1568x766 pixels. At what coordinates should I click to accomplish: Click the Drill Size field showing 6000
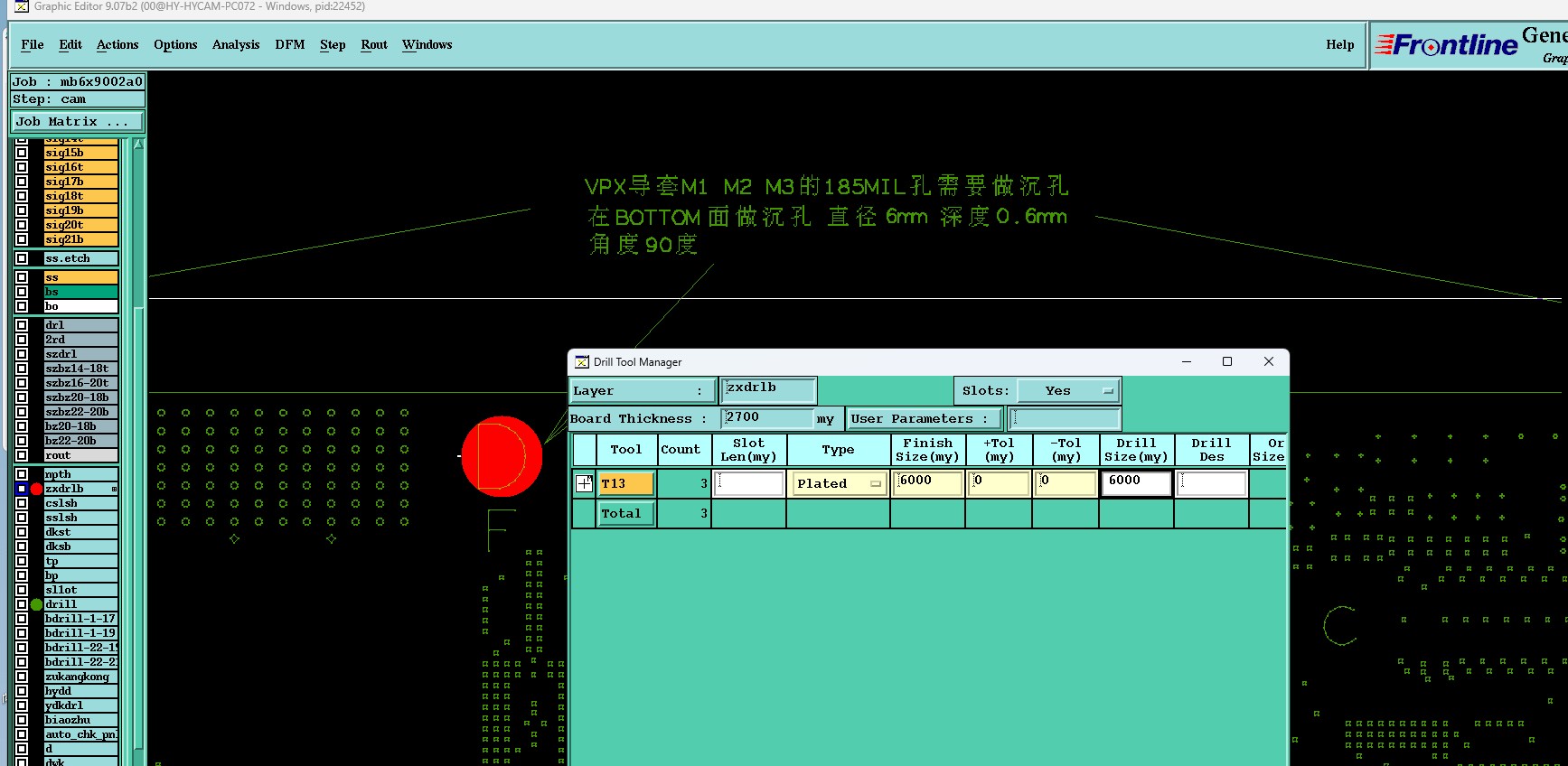pos(1137,483)
